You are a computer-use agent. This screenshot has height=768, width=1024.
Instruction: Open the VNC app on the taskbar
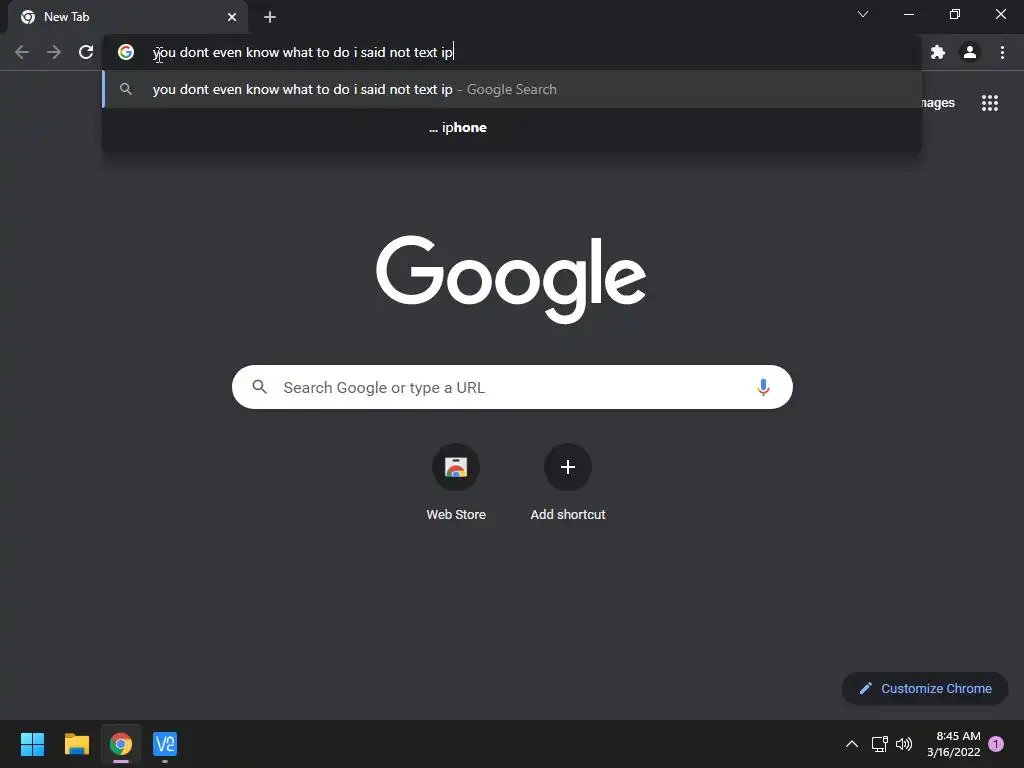pyautogui.click(x=165, y=744)
